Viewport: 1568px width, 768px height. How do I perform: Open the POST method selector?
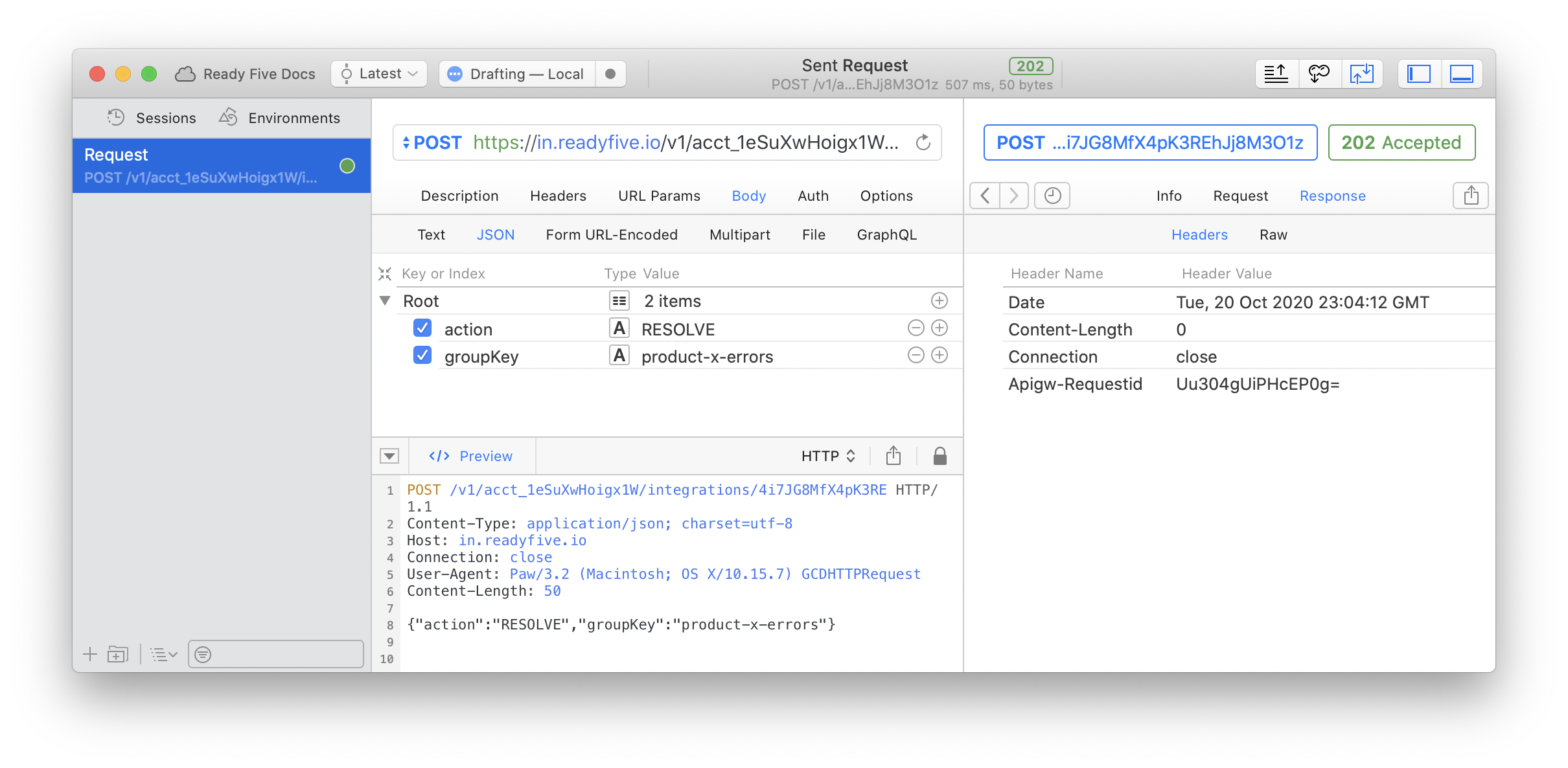point(432,142)
